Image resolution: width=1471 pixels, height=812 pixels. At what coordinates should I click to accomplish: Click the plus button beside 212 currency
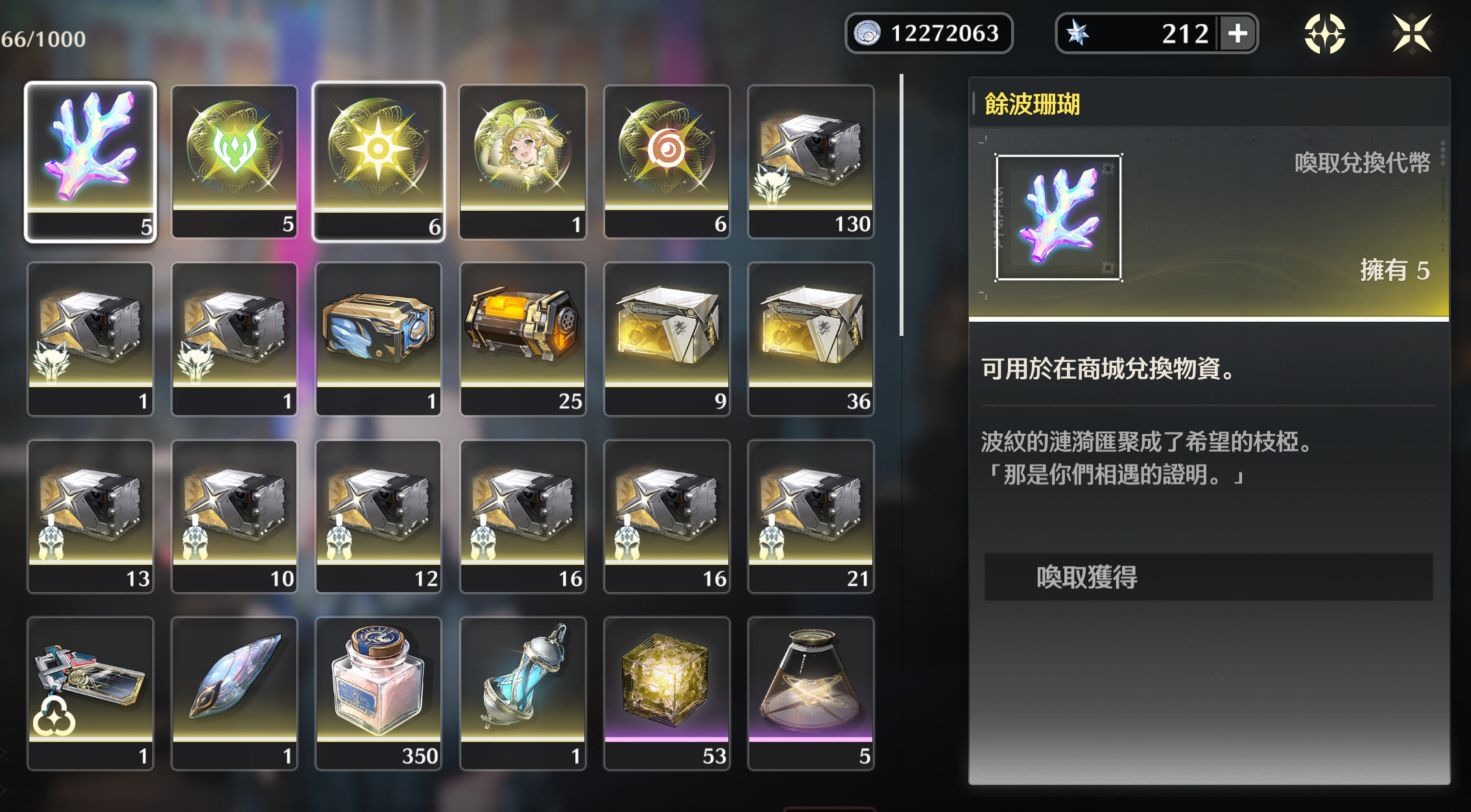[x=1238, y=33]
